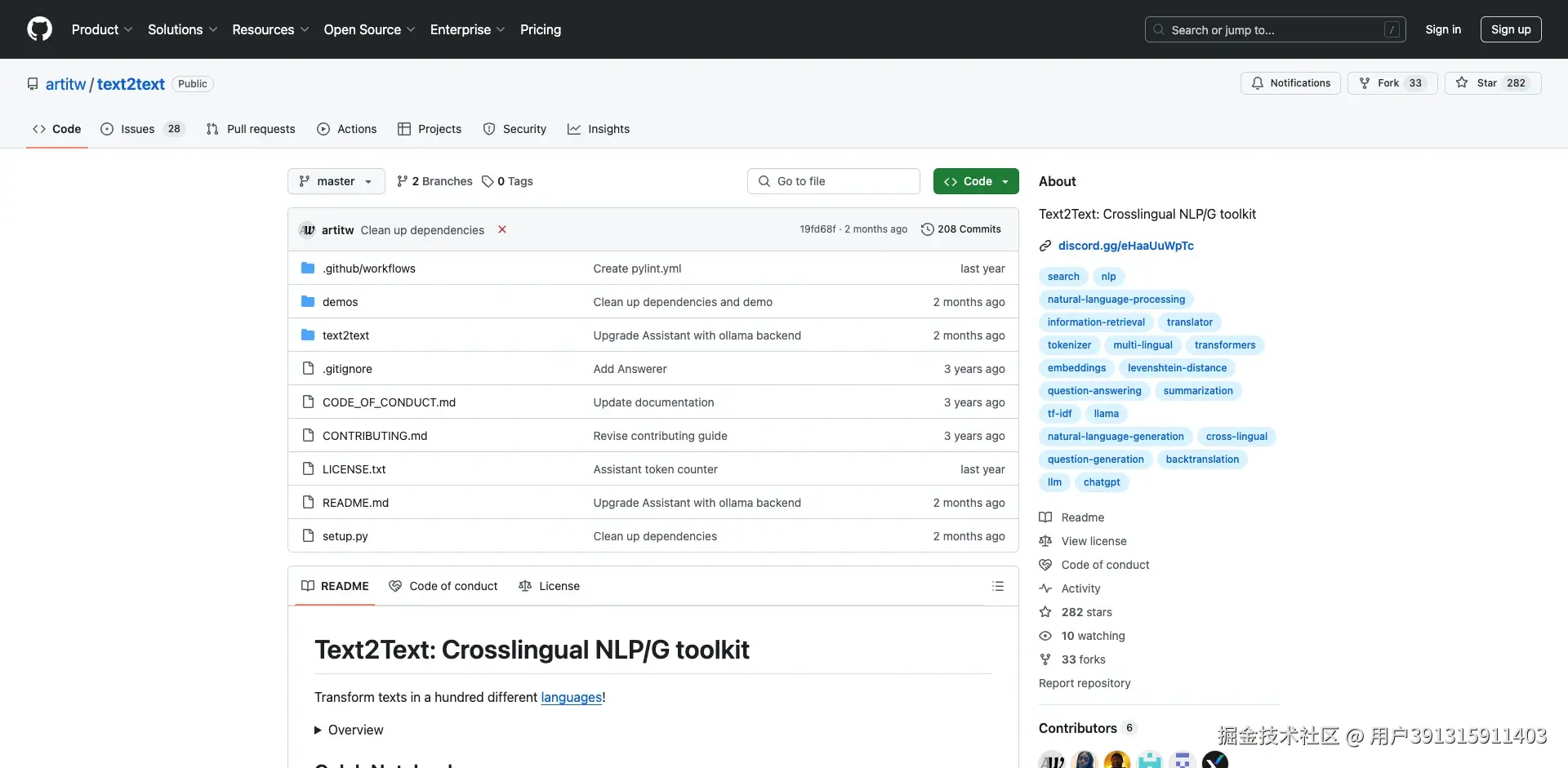This screenshot has height=768, width=1568.
Task: Click the transformers topic tag
Action: 1225,345
